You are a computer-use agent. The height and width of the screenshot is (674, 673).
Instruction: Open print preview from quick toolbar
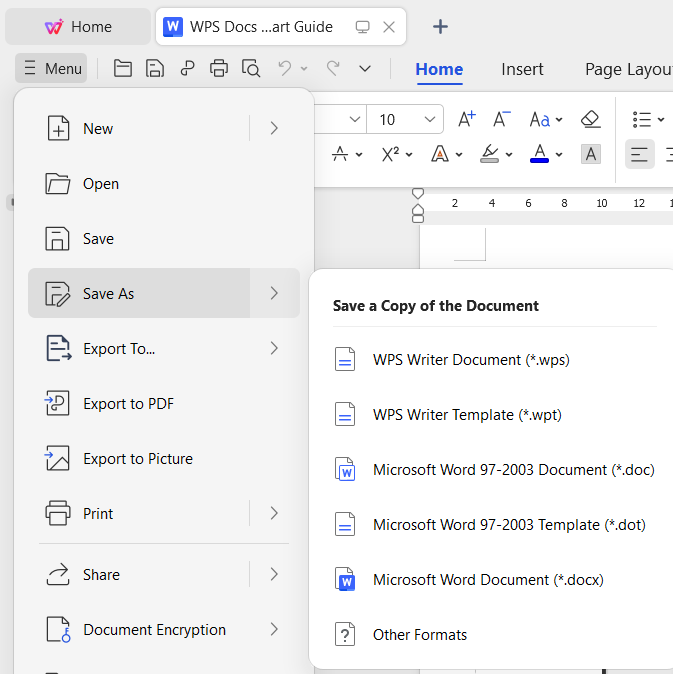coord(251,68)
